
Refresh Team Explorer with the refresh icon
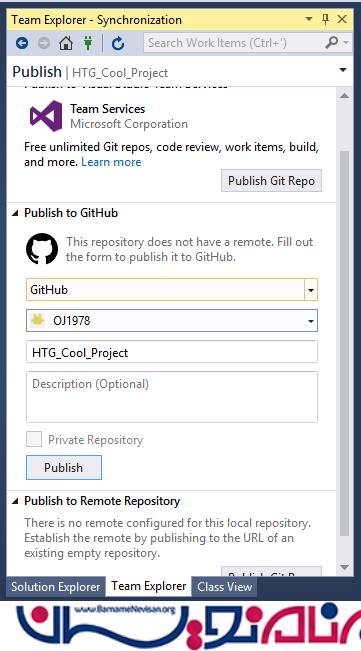pos(118,43)
